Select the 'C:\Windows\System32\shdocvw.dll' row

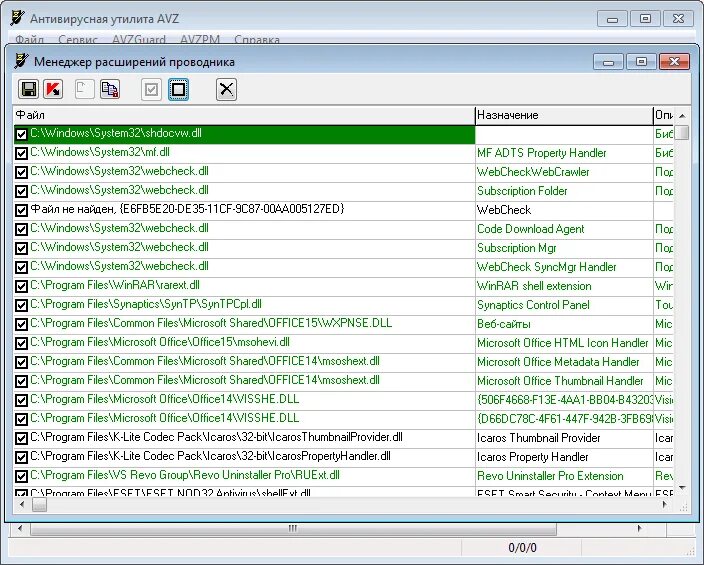[244, 134]
